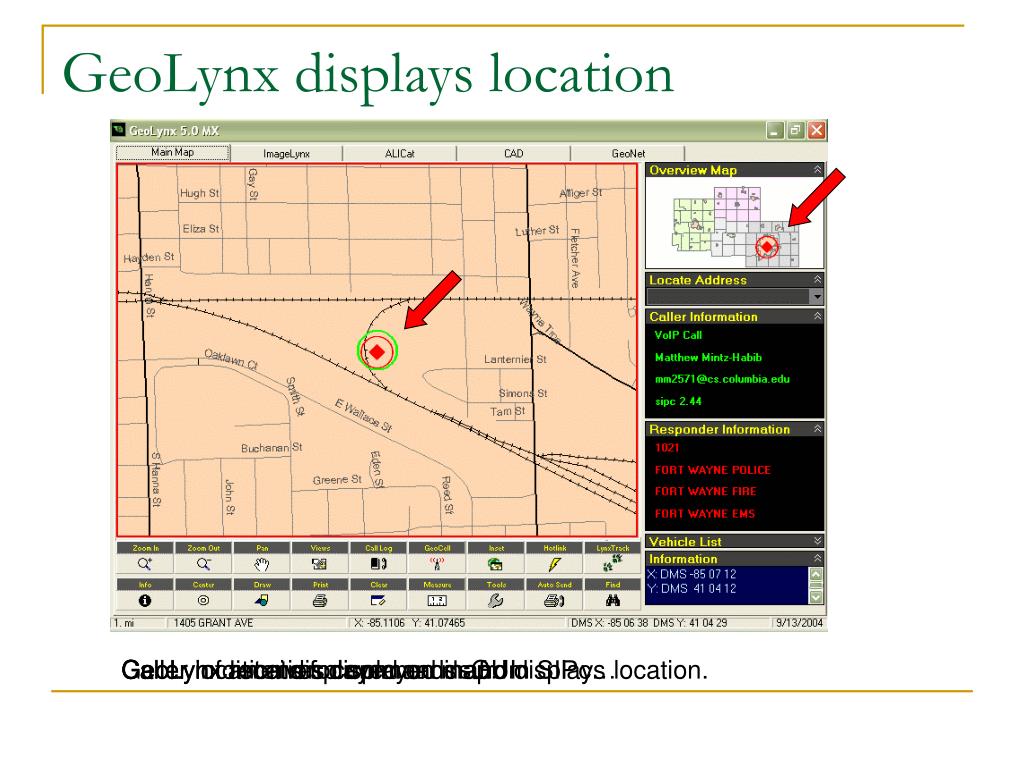Switch to the Main Map tab
The image size is (1024, 768).
pos(172,152)
